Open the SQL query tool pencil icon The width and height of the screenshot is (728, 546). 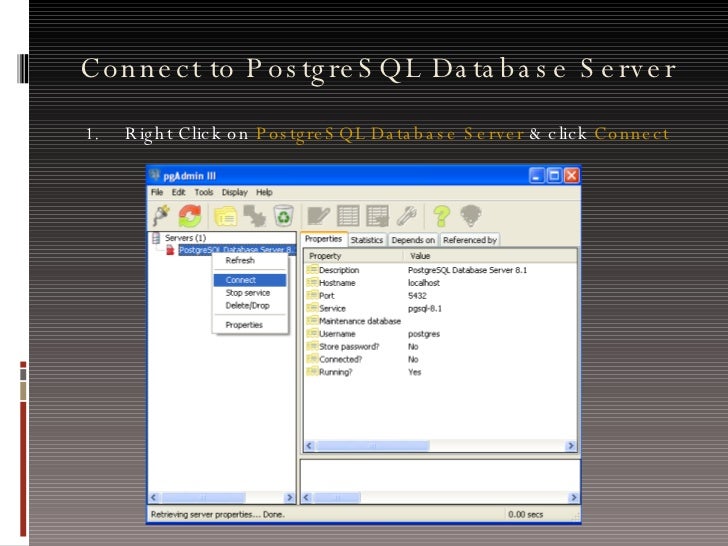pyautogui.click(x=318, y=216)
